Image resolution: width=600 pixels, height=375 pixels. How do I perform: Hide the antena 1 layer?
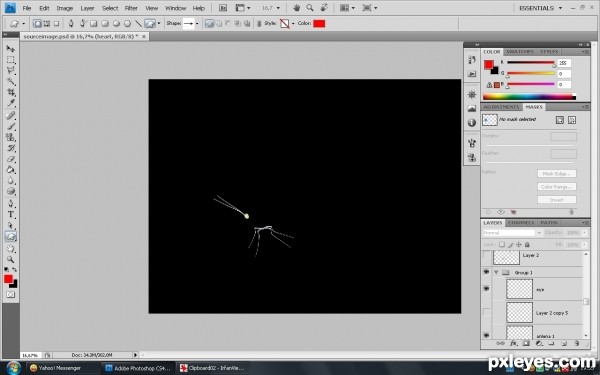click(486, 336)
